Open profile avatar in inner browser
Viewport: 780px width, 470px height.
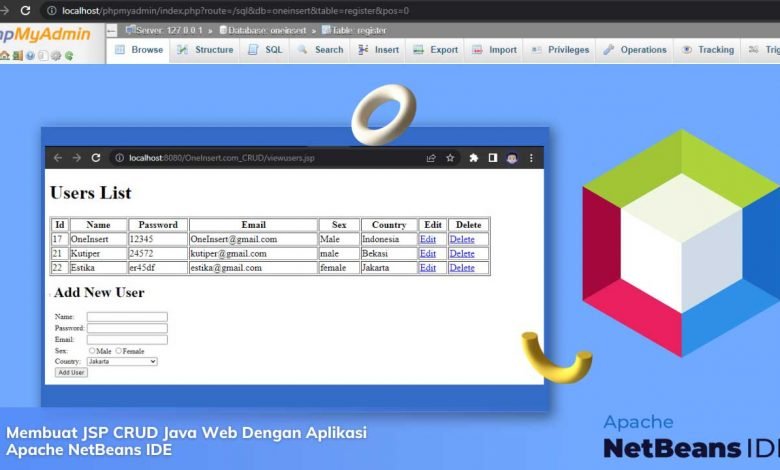coord(512,158)
